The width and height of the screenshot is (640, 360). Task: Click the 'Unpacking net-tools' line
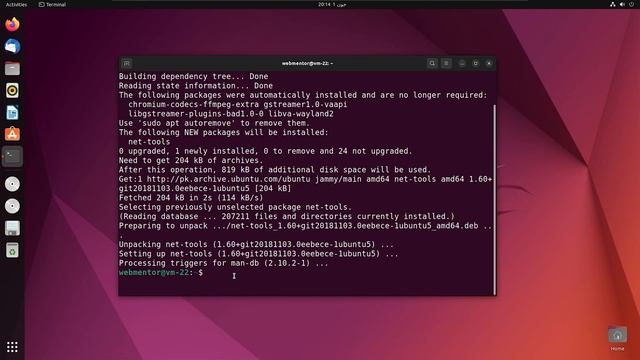tap(256, 244)
